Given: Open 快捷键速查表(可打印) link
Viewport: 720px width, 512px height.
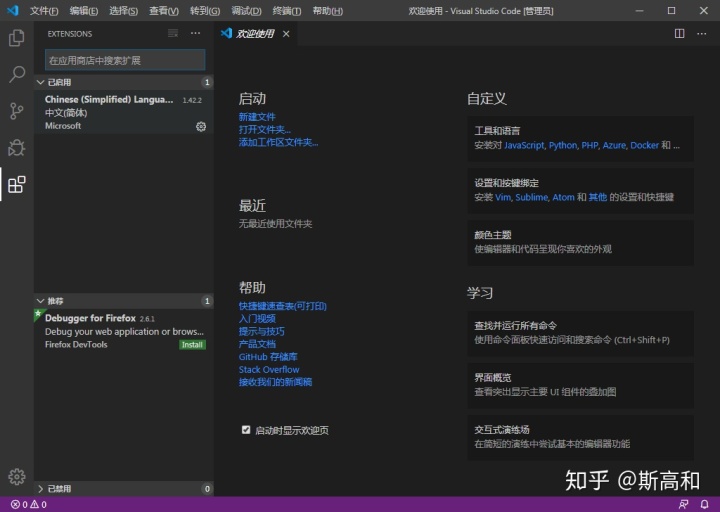Looking at the screenshot, I should pyautogui.click(x=282, y=306).
